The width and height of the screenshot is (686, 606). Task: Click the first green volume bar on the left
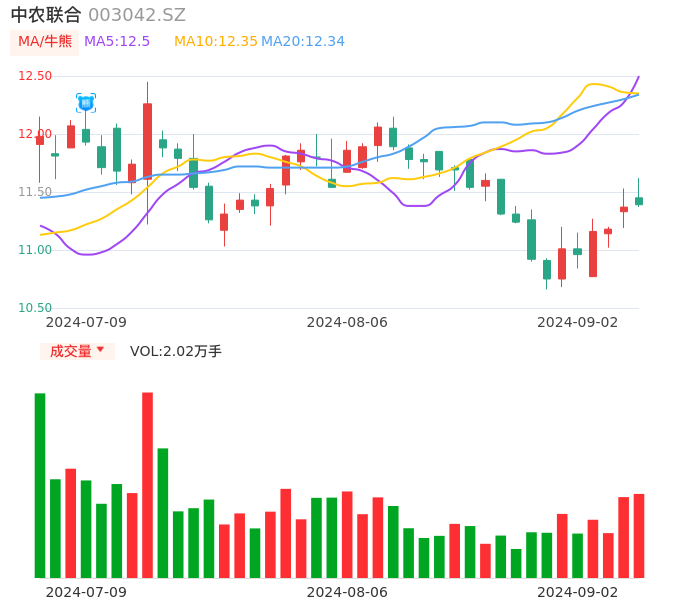point(40,485)
